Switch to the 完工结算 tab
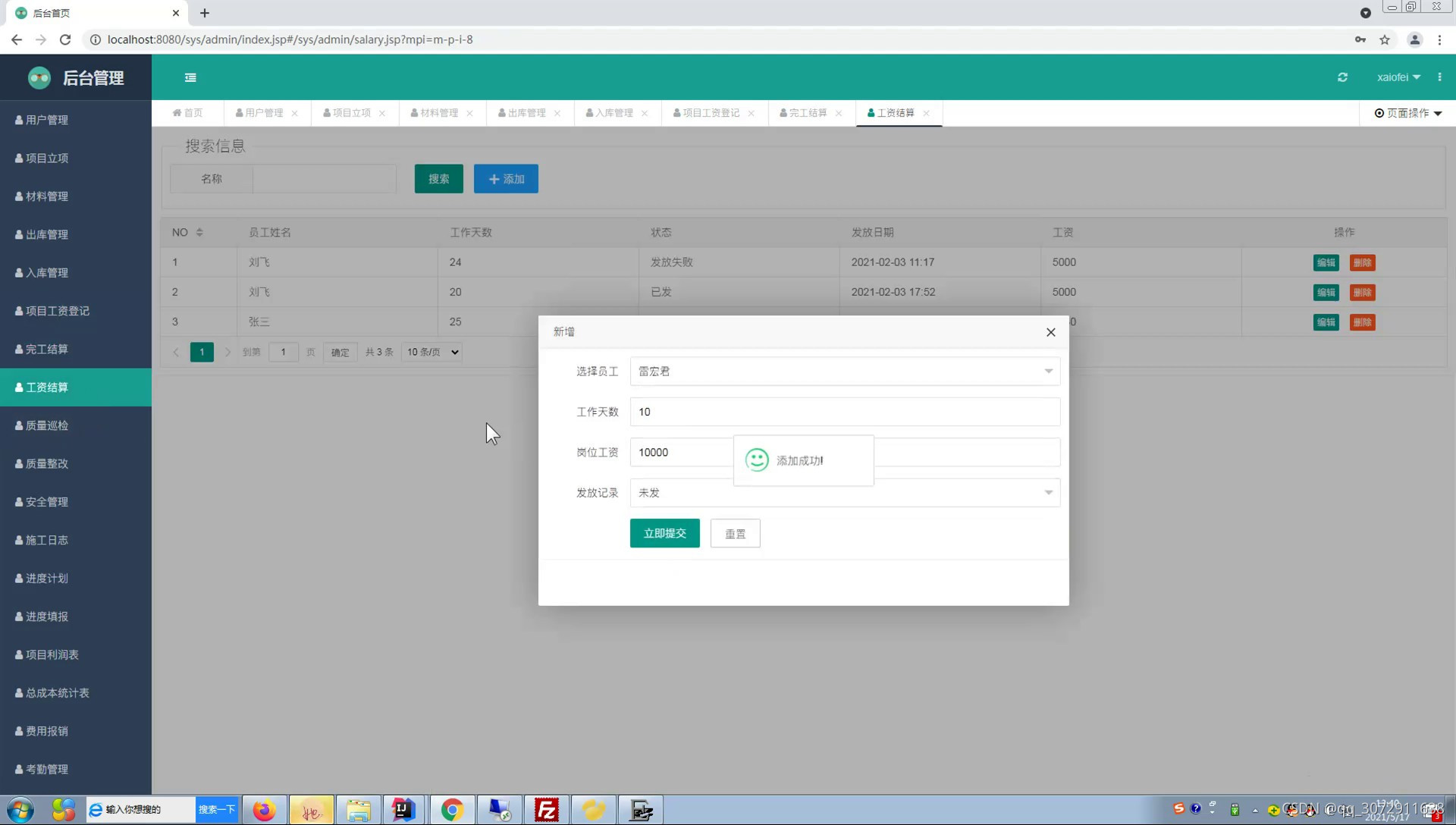 tap(803, 113)
